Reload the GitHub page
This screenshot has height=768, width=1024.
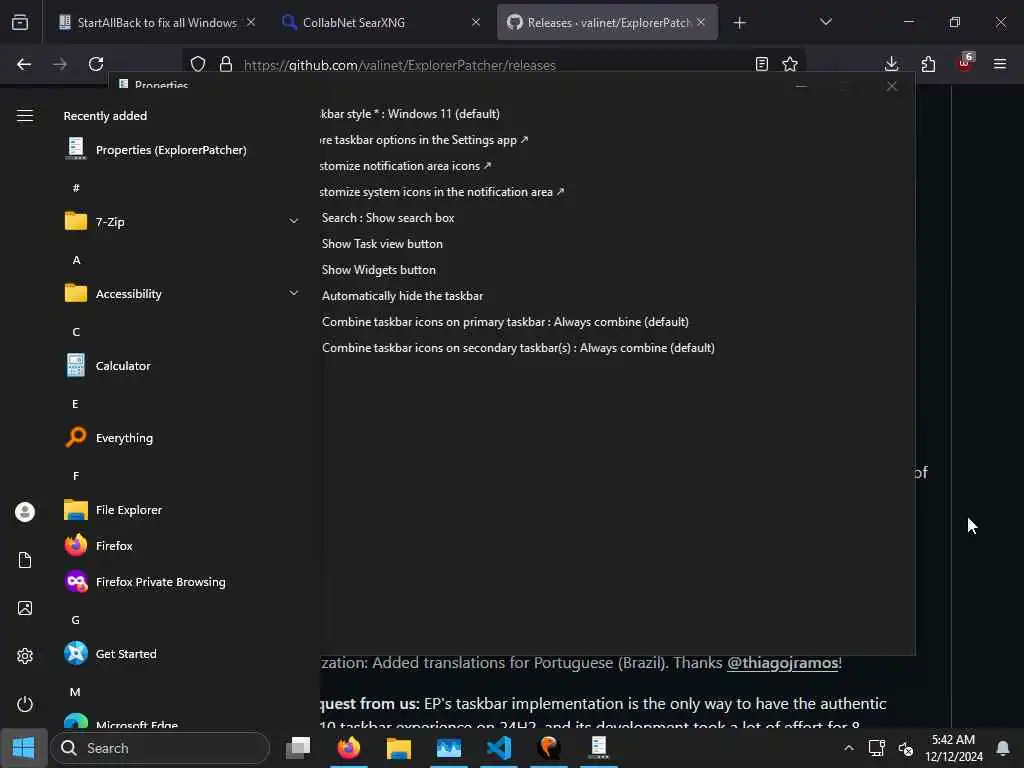pyautogui.click(x=96, y=64)
